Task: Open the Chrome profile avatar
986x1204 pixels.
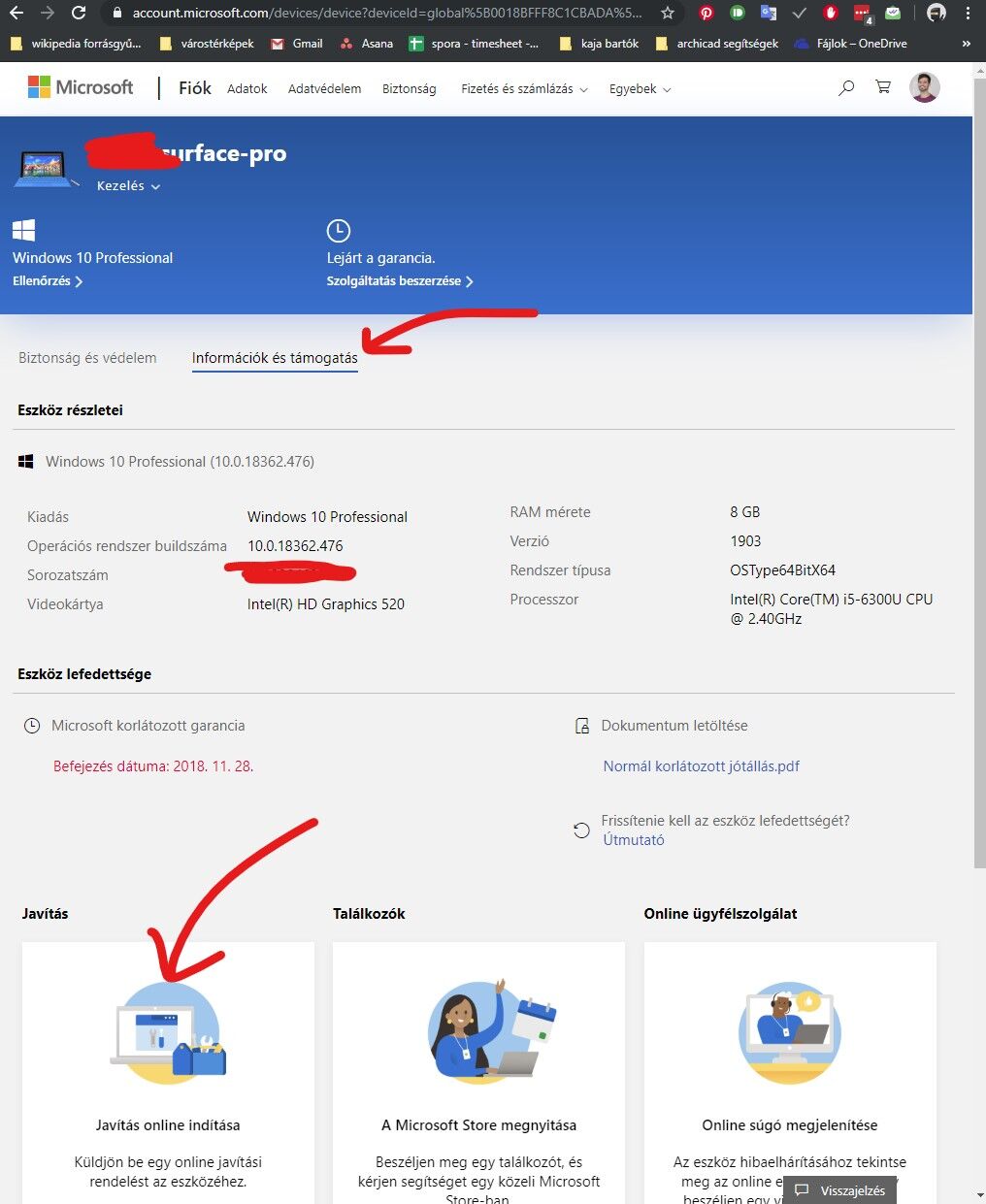Action: (x=936, y=14)
